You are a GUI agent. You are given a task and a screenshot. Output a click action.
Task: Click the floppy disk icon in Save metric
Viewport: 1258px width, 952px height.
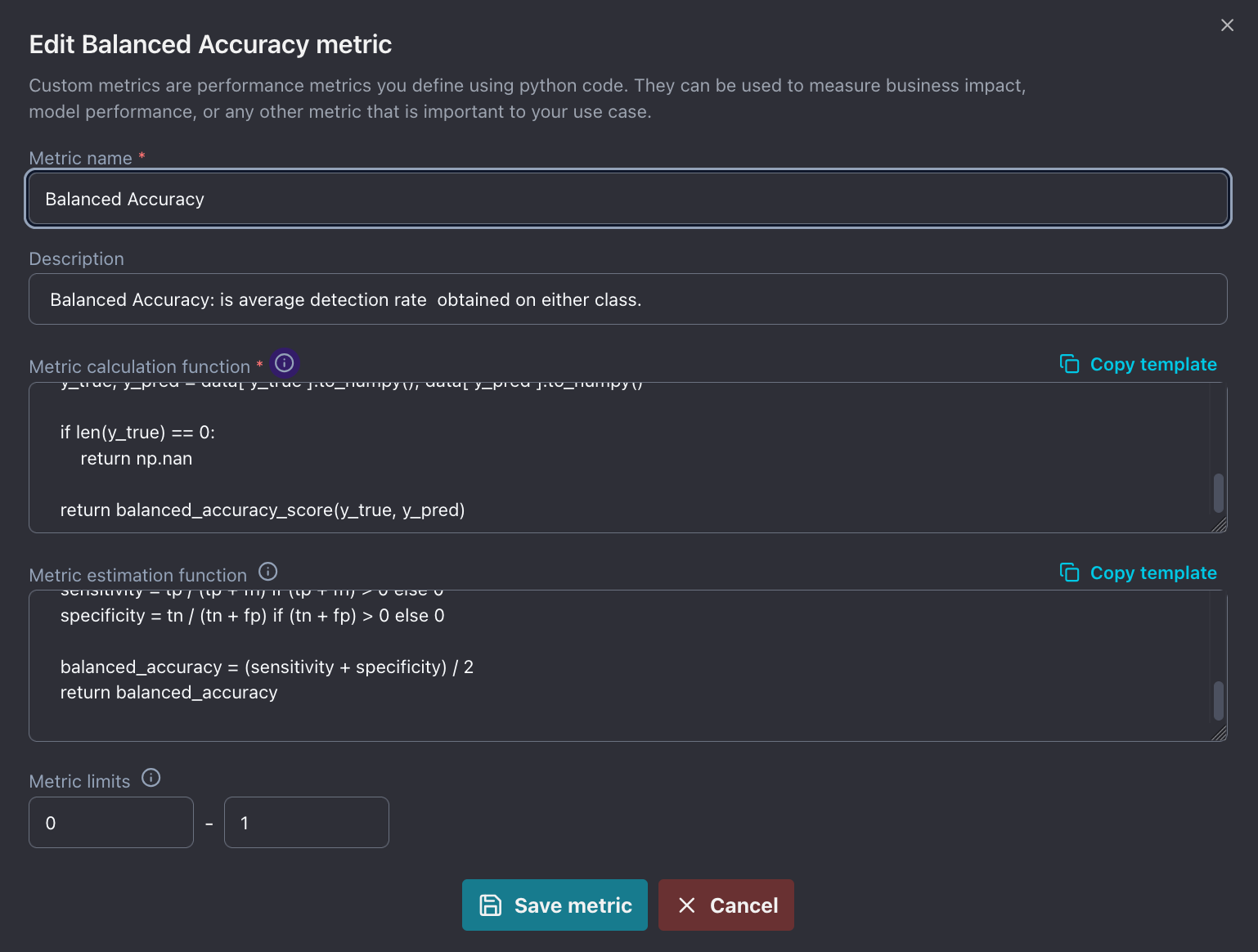(491, 905)
